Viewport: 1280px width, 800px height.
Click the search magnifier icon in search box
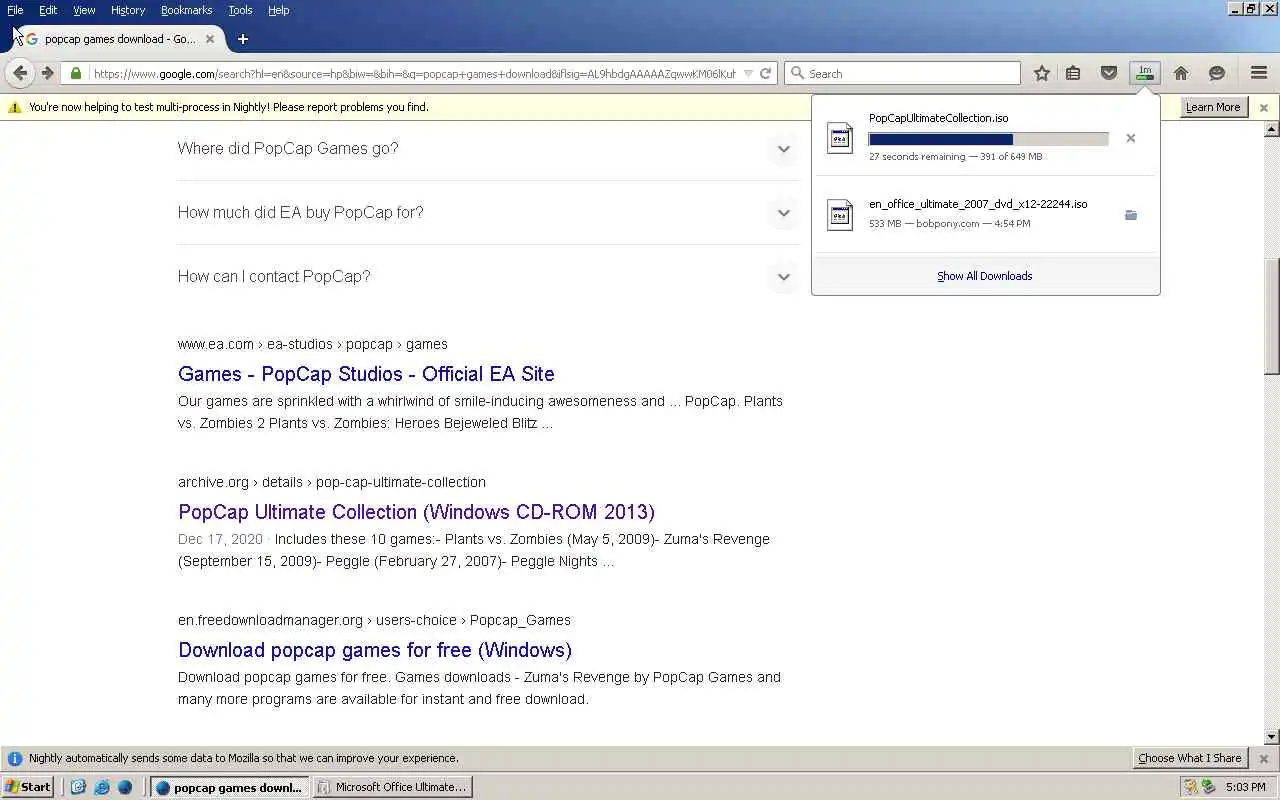pyautogui.click(x=797, y=73)
